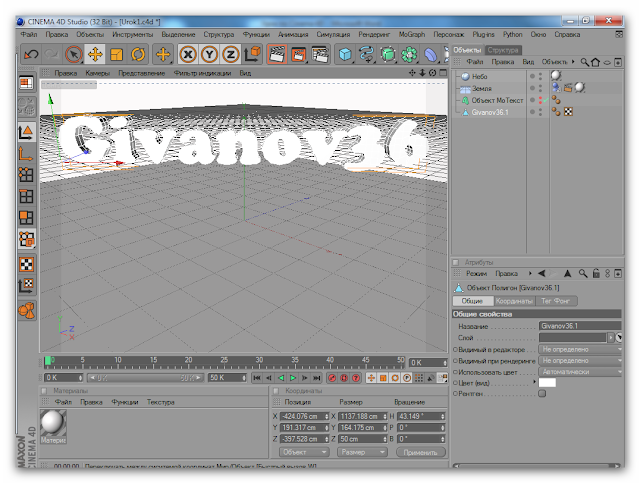
Task: Click the H rotation field
Action: click(x=421, y=416)
